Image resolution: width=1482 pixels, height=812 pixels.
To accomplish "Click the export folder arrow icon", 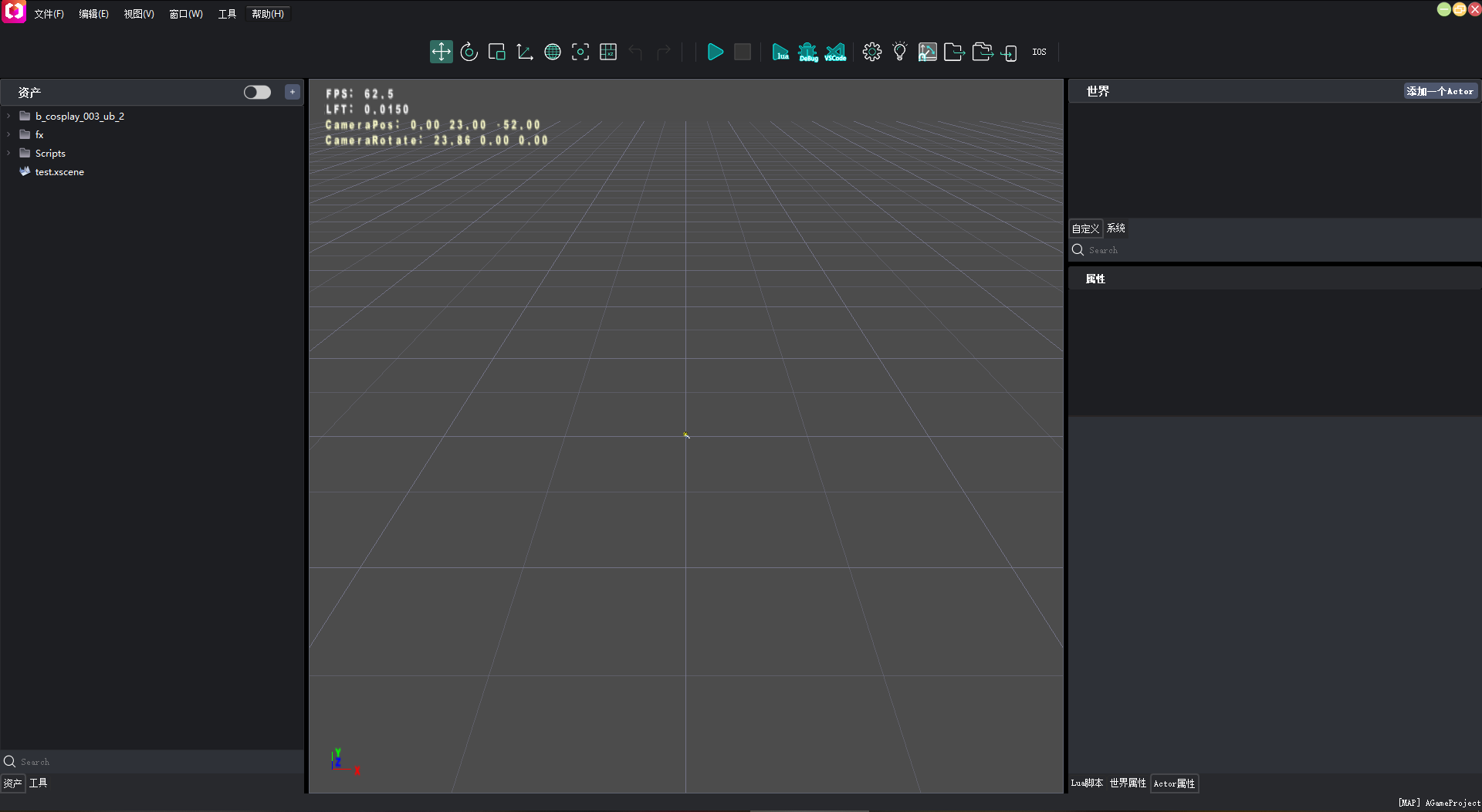I will point(955,52).
